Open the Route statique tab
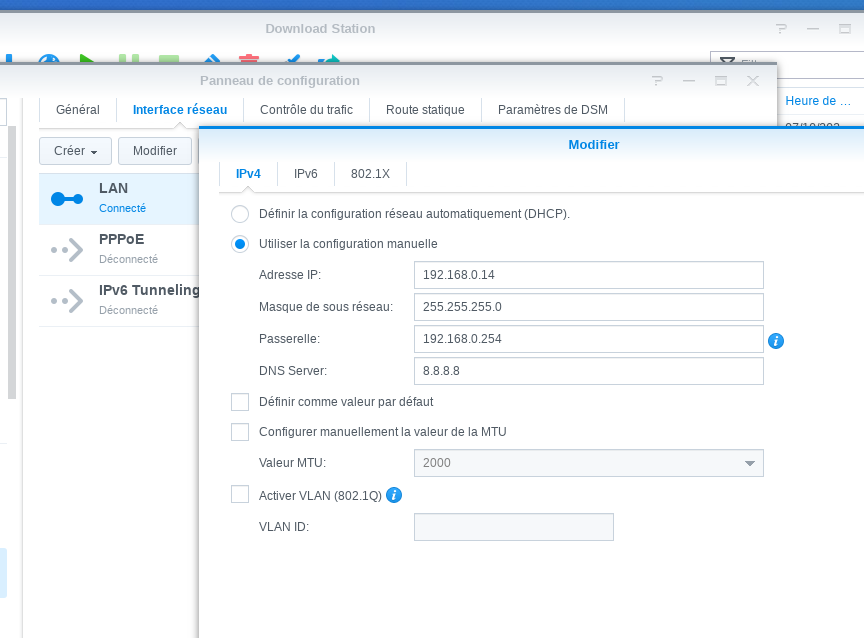Viewport: 864px width, 638px height. point(425,110)
